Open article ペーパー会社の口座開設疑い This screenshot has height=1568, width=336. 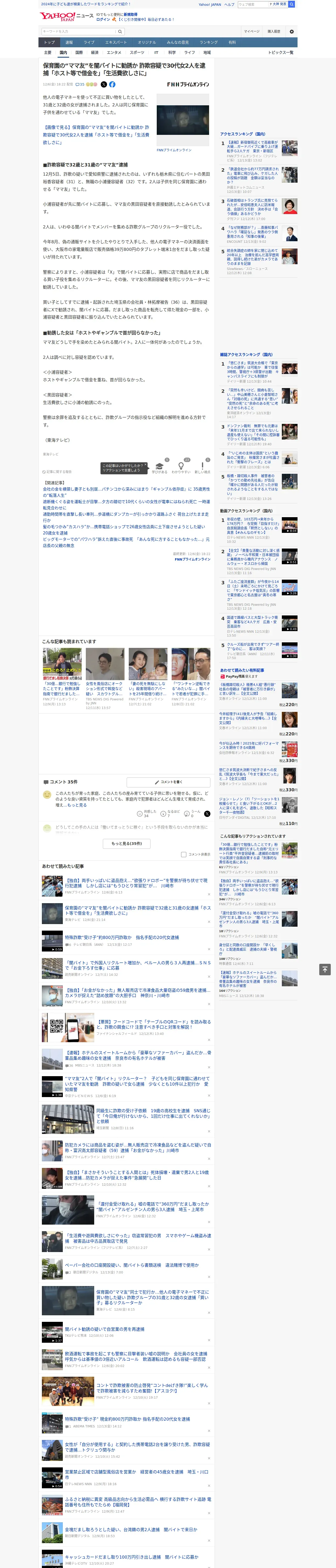coord(132,1265)
